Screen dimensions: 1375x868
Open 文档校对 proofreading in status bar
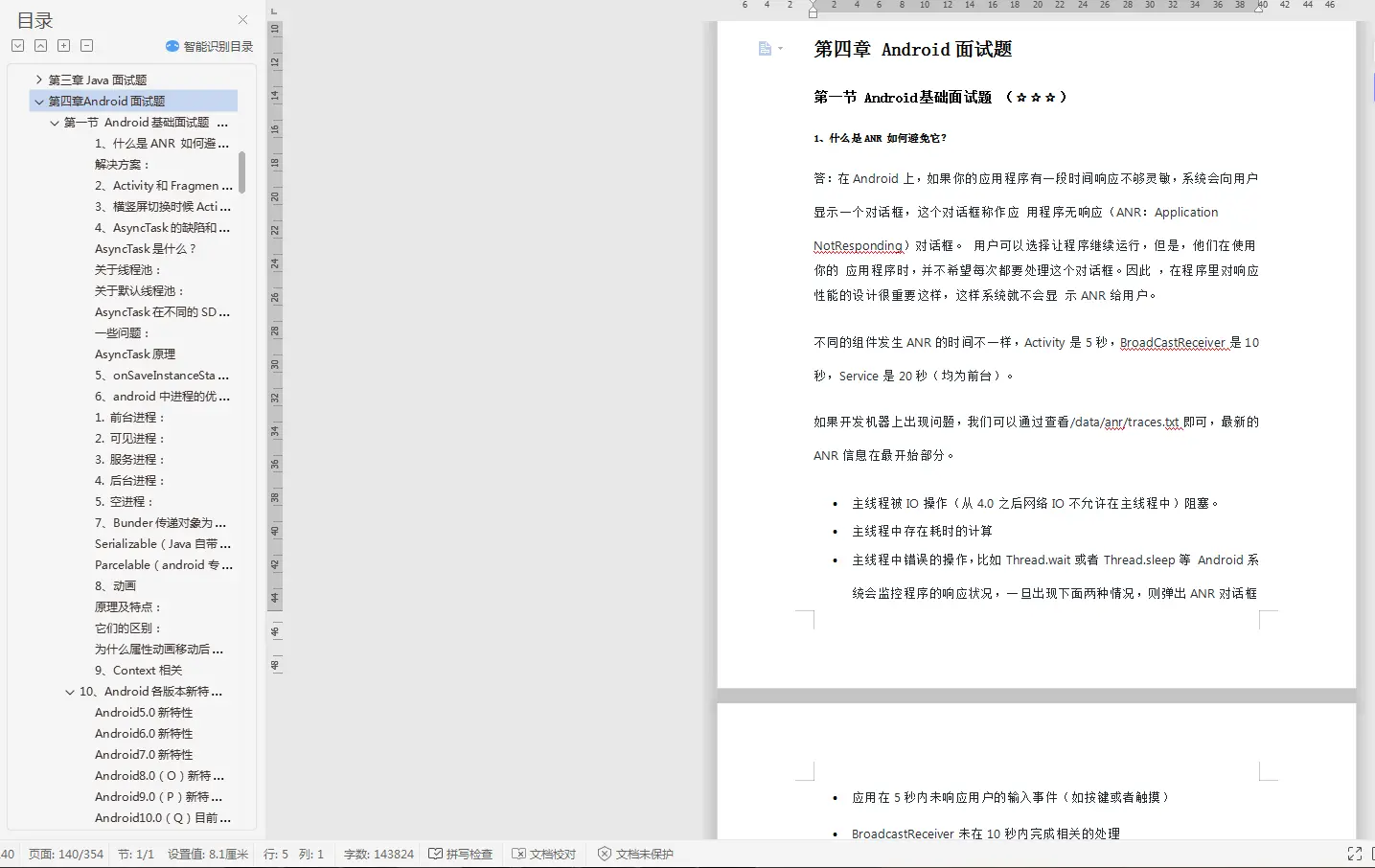click(x=544, y=854)
